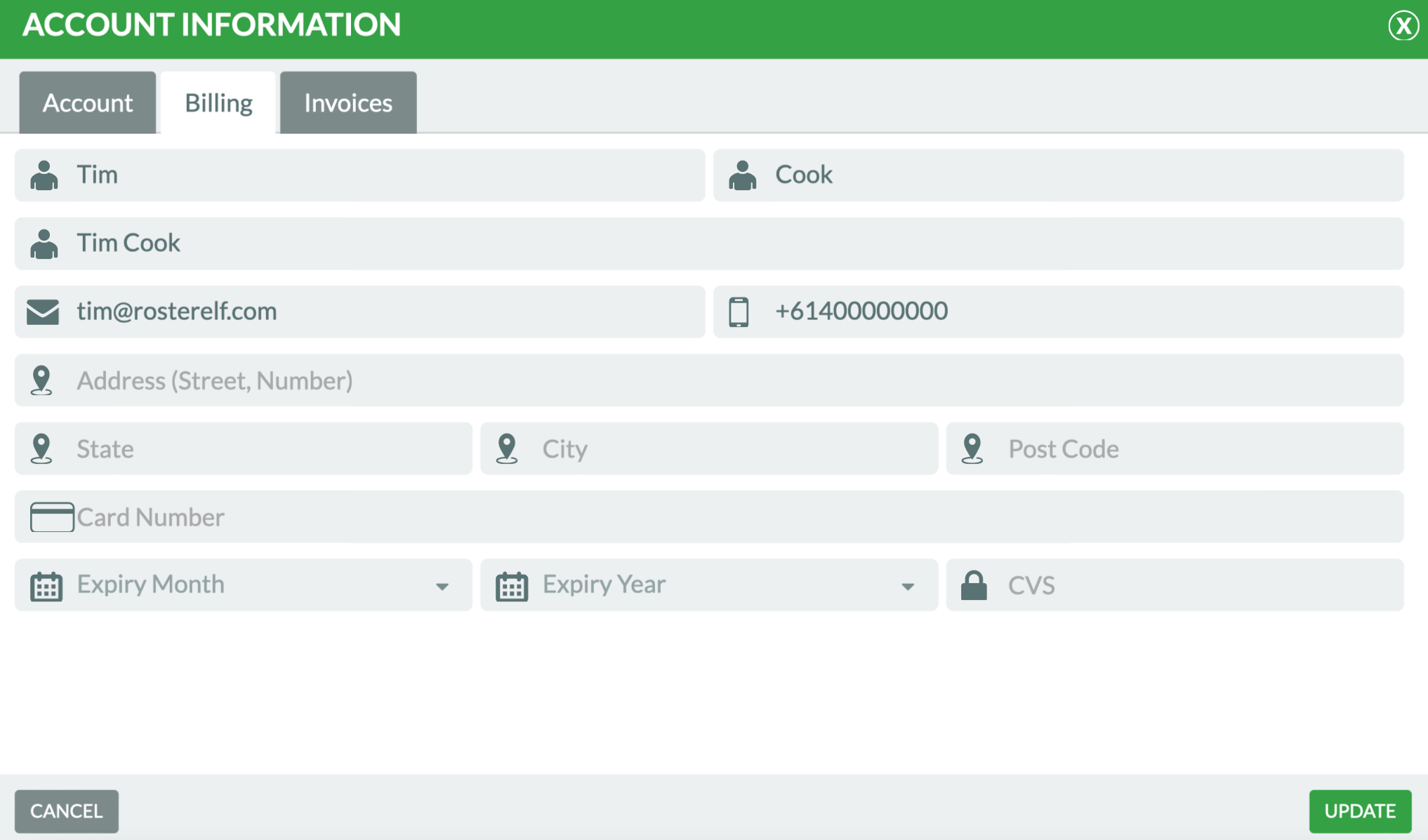The width and height of the screenshot is (1428, 840).
Task: Focus the State input field
Action: (x=244, y=448)
